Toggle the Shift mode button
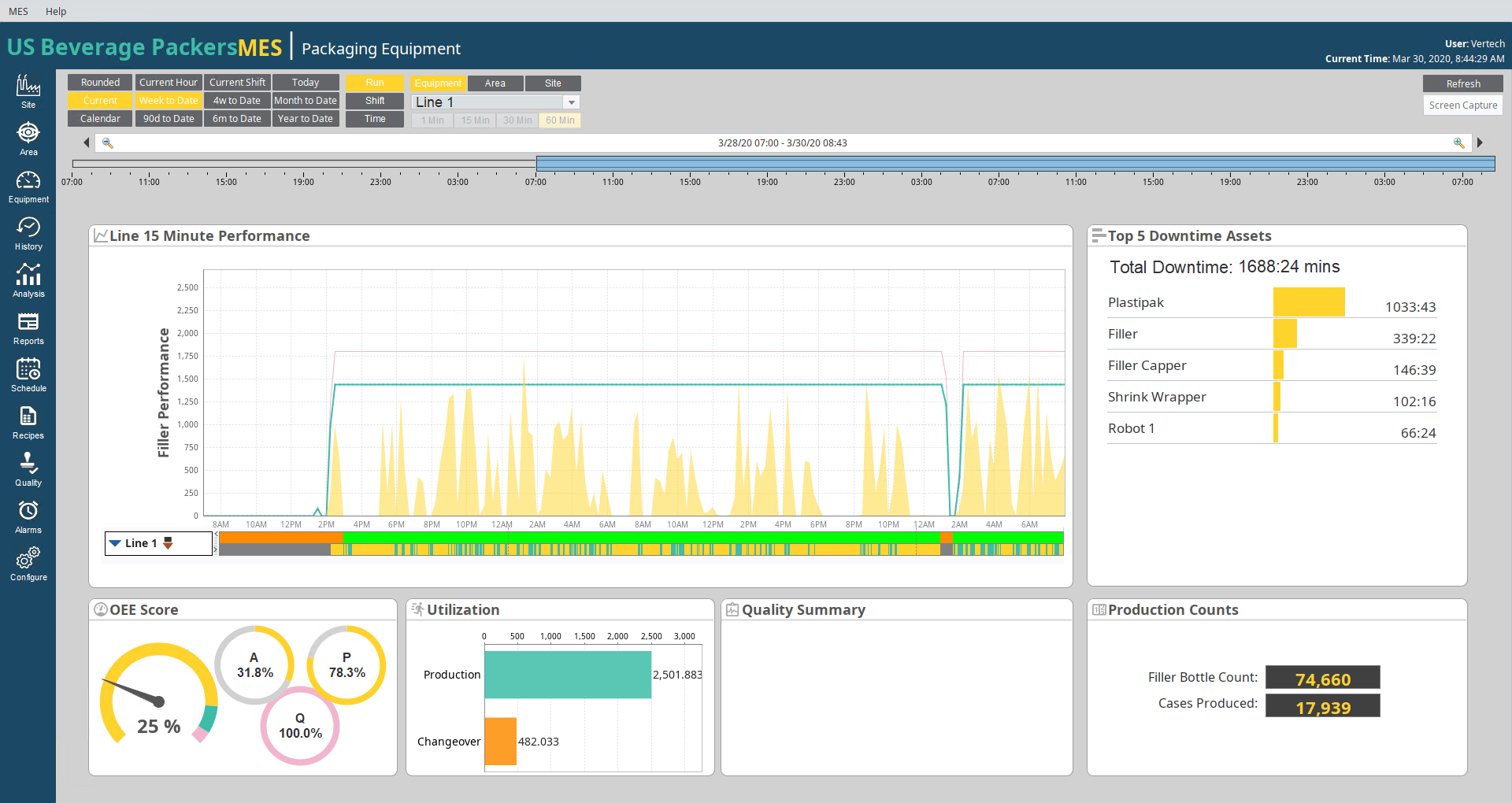 (x=375, y=101)
